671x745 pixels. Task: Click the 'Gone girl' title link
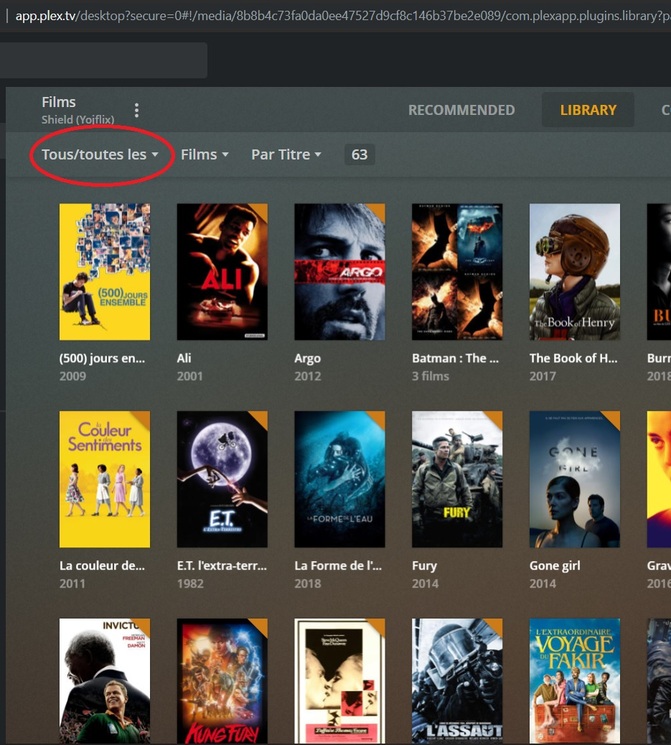(x=555, y=566)
